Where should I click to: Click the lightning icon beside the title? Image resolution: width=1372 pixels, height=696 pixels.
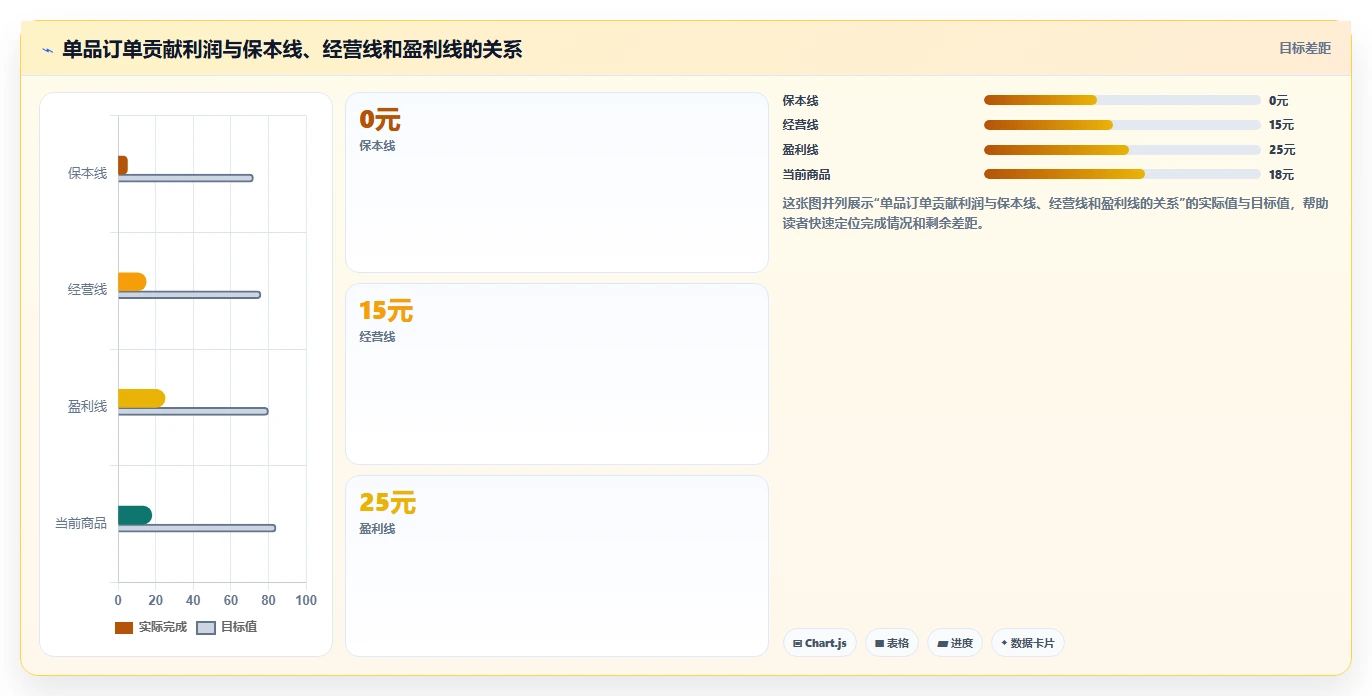(47, 49)
